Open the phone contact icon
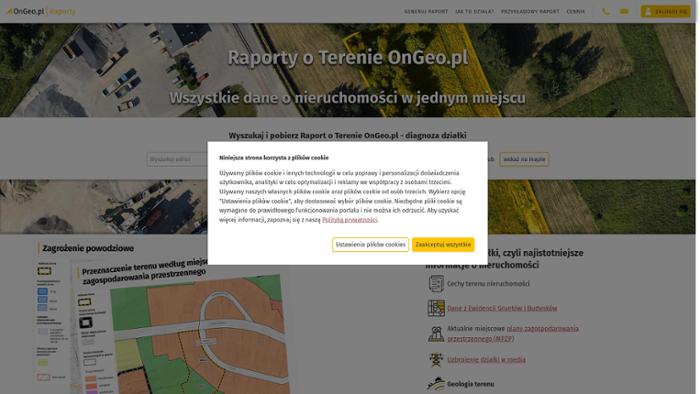This screenshot has width=700, height=394. click(x=606, y=12)
